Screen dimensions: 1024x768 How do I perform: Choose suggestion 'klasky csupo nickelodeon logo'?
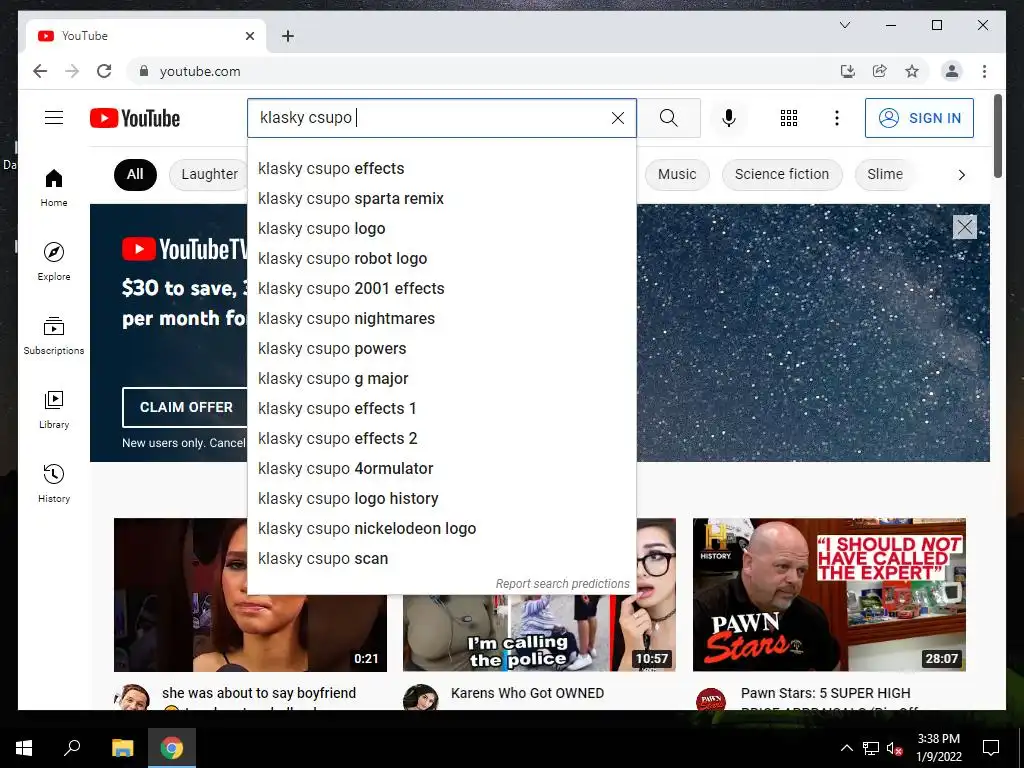pos(441,529)
